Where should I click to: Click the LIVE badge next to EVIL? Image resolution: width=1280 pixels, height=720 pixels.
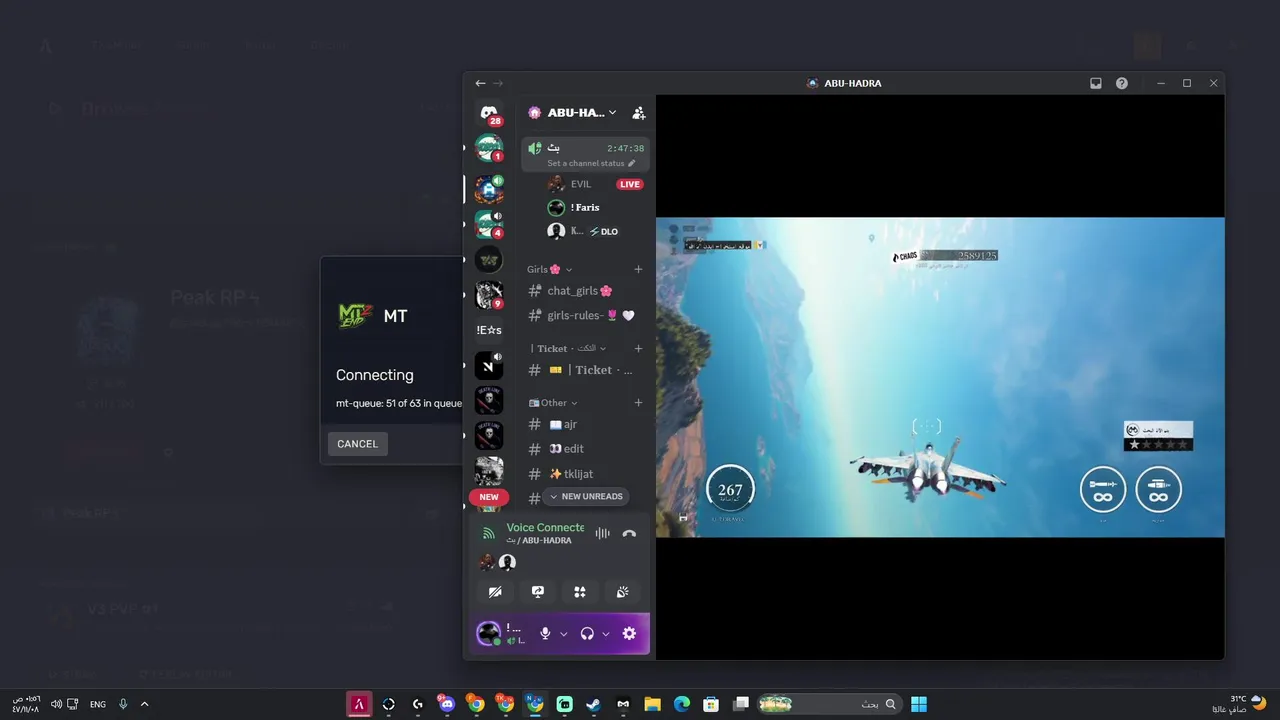click(629, 184)
